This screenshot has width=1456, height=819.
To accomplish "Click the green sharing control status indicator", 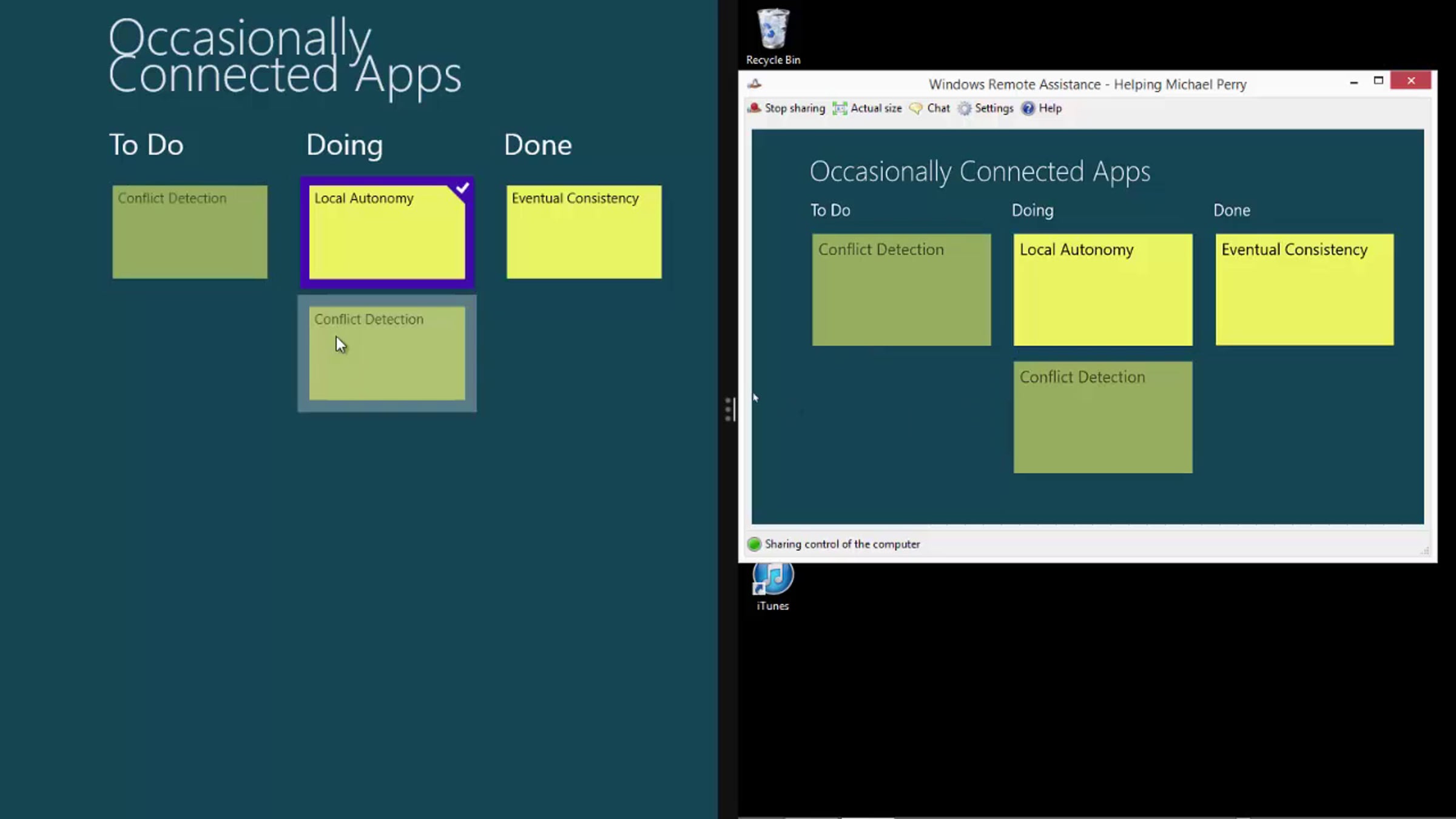I will pos(754,544).
